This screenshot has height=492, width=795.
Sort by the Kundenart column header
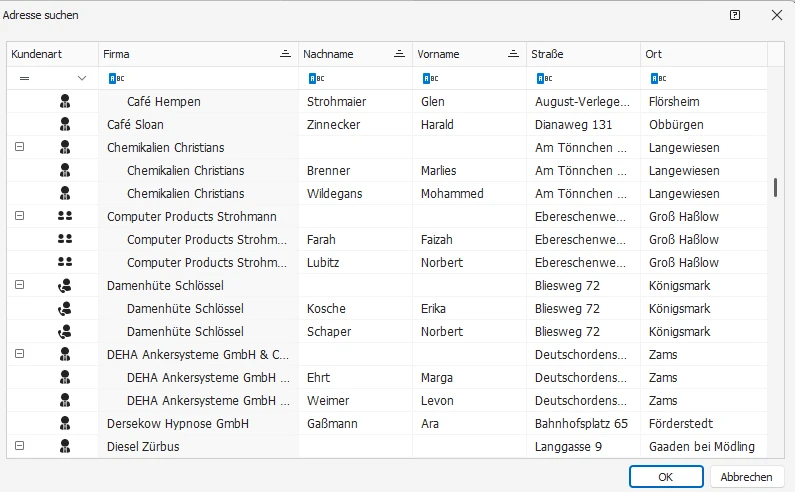pyautogui.click(x=53, y=54)
